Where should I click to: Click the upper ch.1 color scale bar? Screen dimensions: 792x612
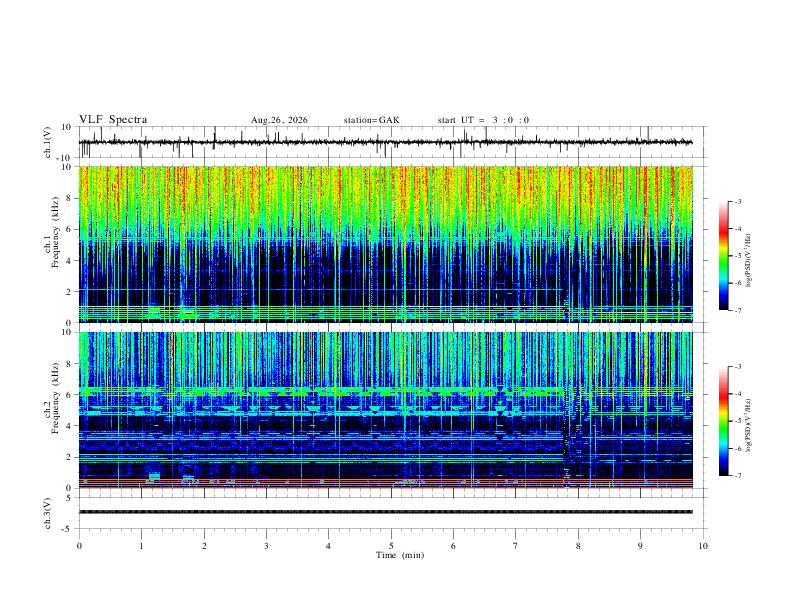[x=723, y=256]
